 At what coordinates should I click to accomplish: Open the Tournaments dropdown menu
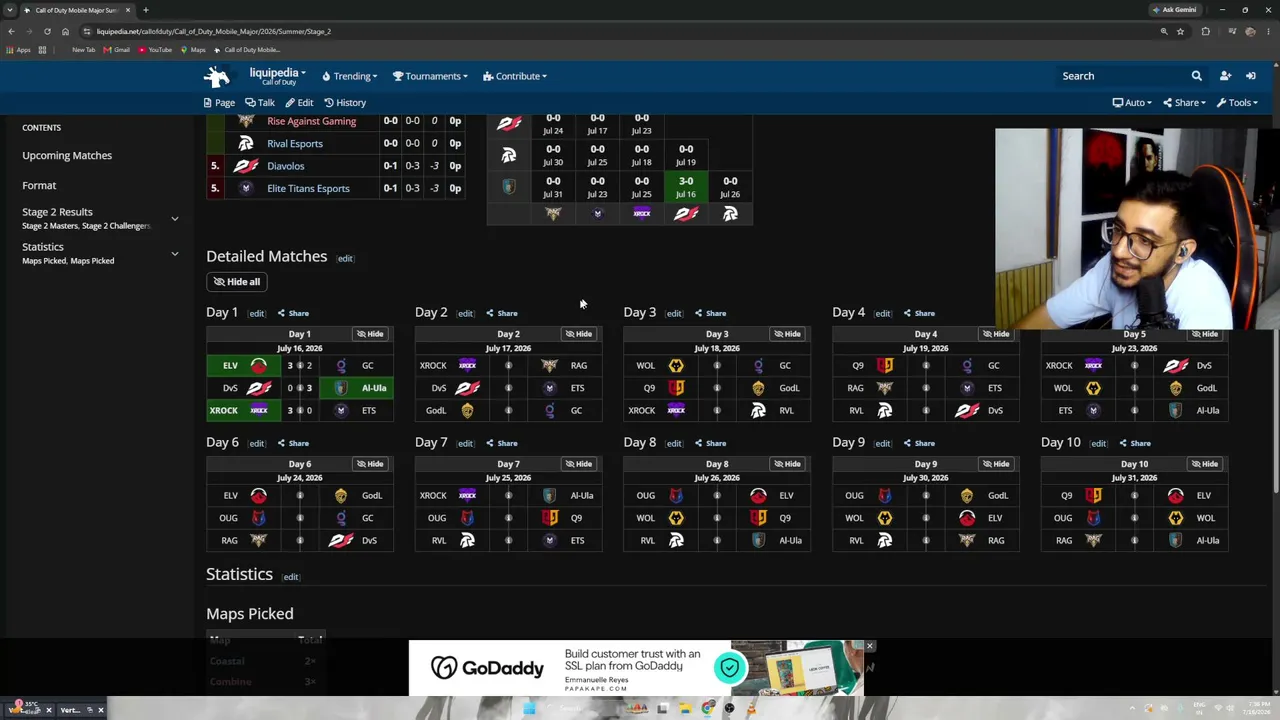430,76
